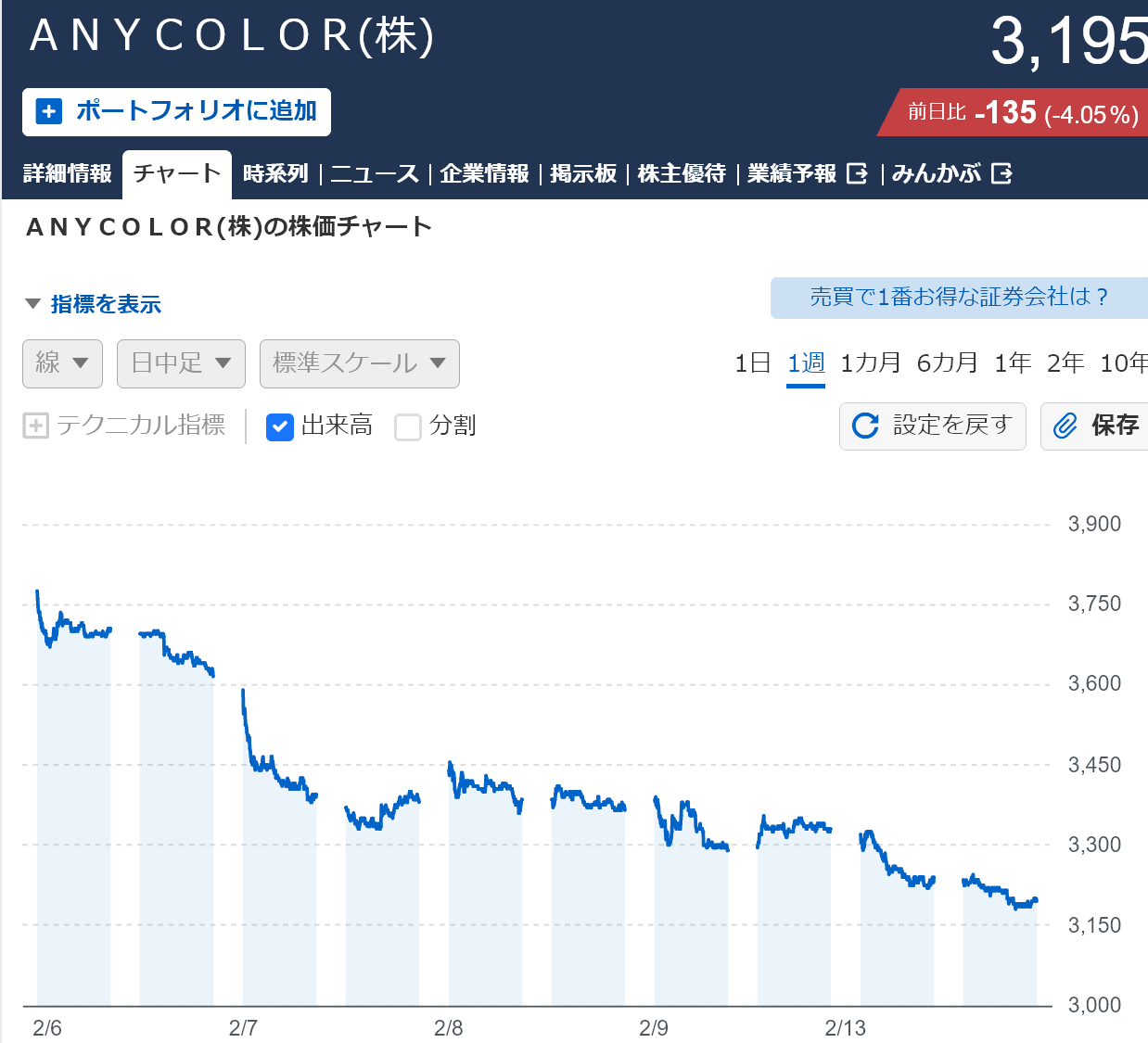This screenshot has width=1148, height=1043.
Task: Click the 3,450 price axis label
Action: click(1094, 765)
